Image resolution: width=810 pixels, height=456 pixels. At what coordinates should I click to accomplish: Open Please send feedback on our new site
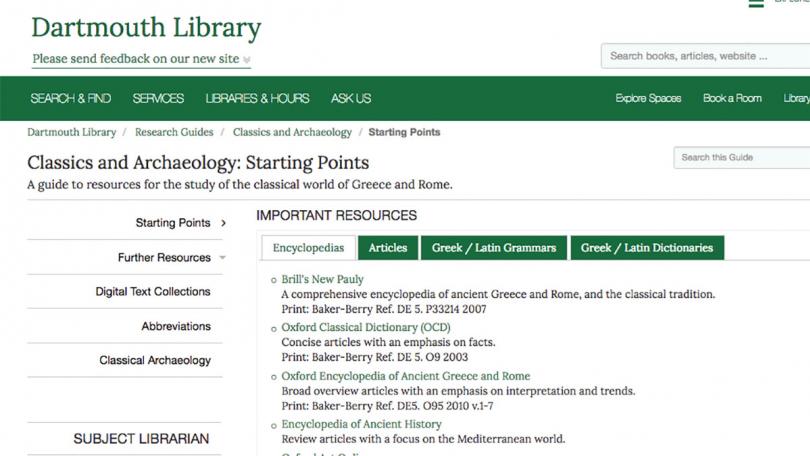click(136, 59)
